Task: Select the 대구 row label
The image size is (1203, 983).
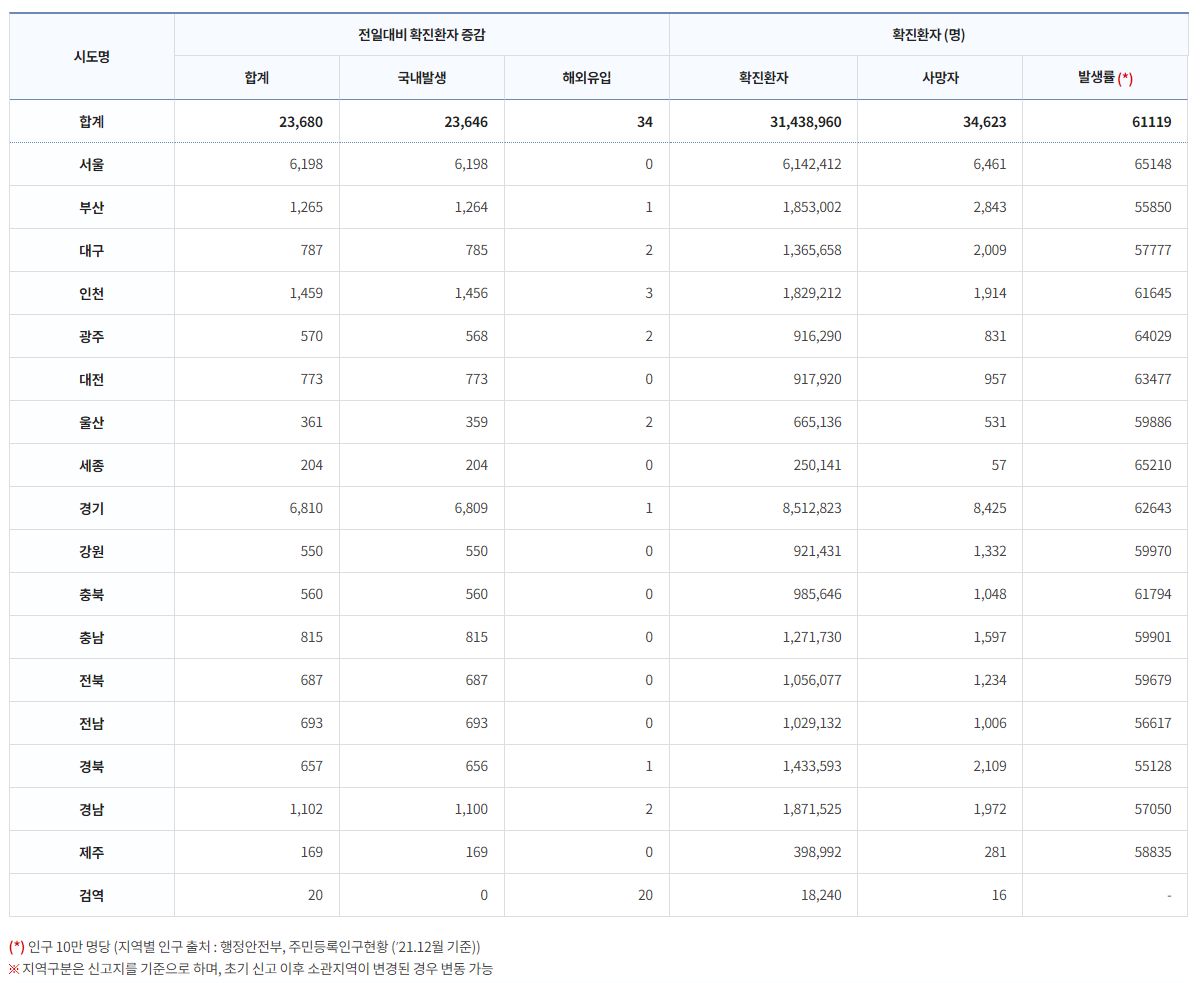Action: tap(92, 250)
